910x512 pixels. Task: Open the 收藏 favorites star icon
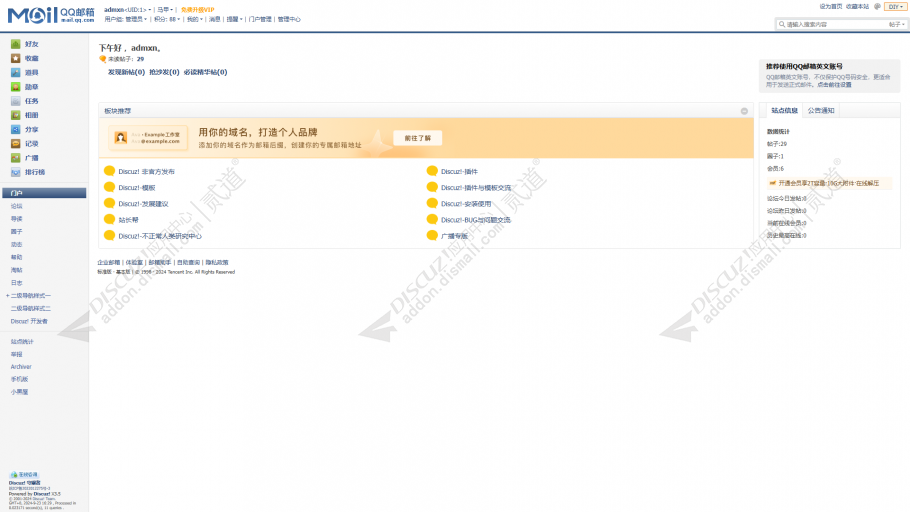click(x=16, y=58)
